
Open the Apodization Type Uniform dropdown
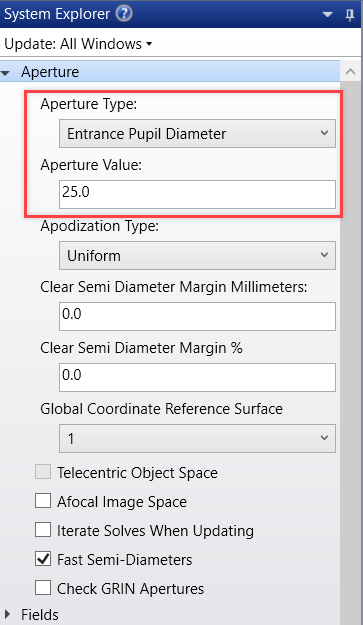(197, 256)
